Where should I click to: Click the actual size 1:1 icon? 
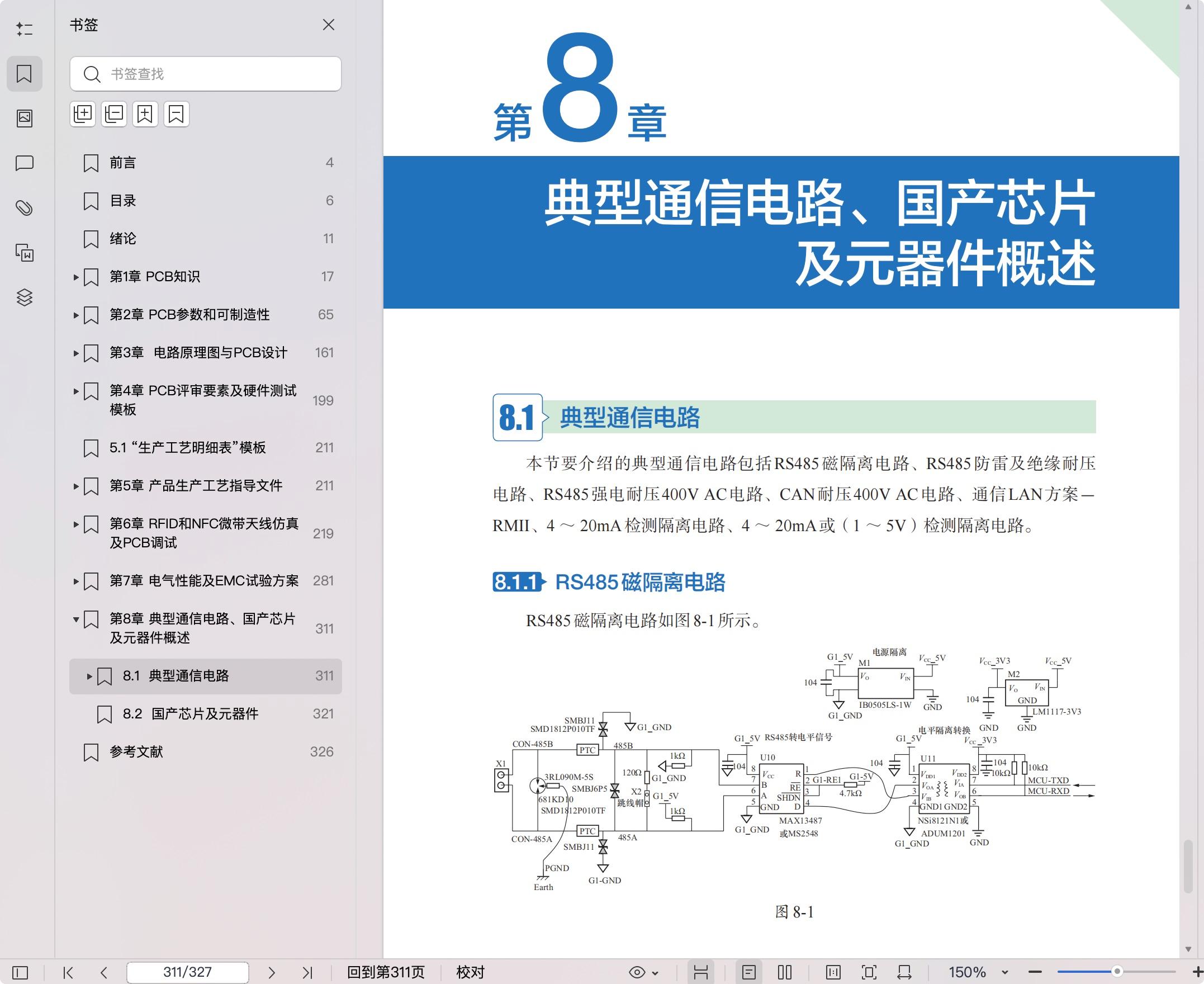(833, 973)
